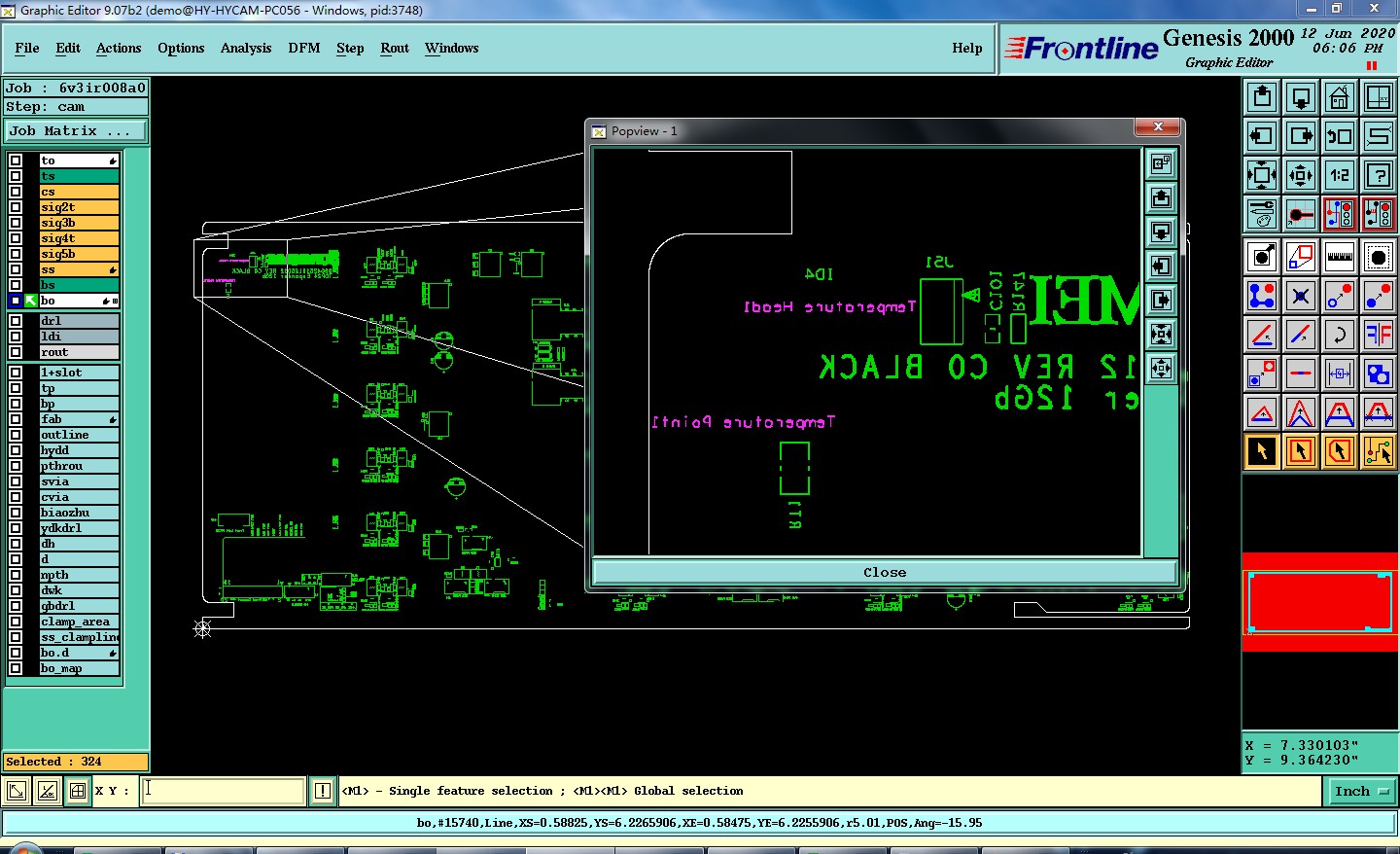Click the active layer arrow indicator on 'bo'
The image size is (1400, 854).
pos(31,301)
